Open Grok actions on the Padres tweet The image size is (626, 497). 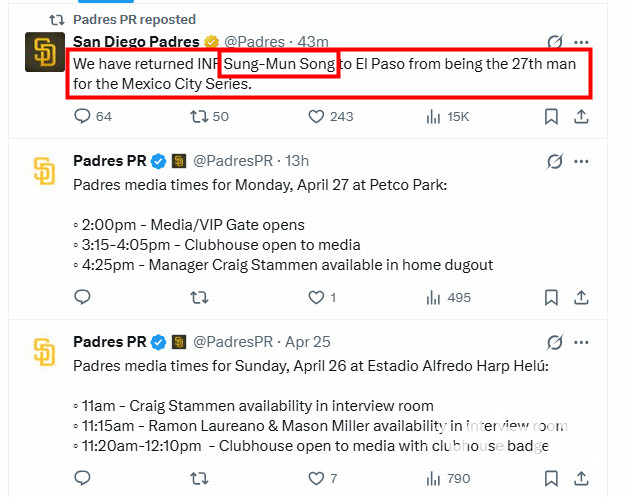coord(555,42)
